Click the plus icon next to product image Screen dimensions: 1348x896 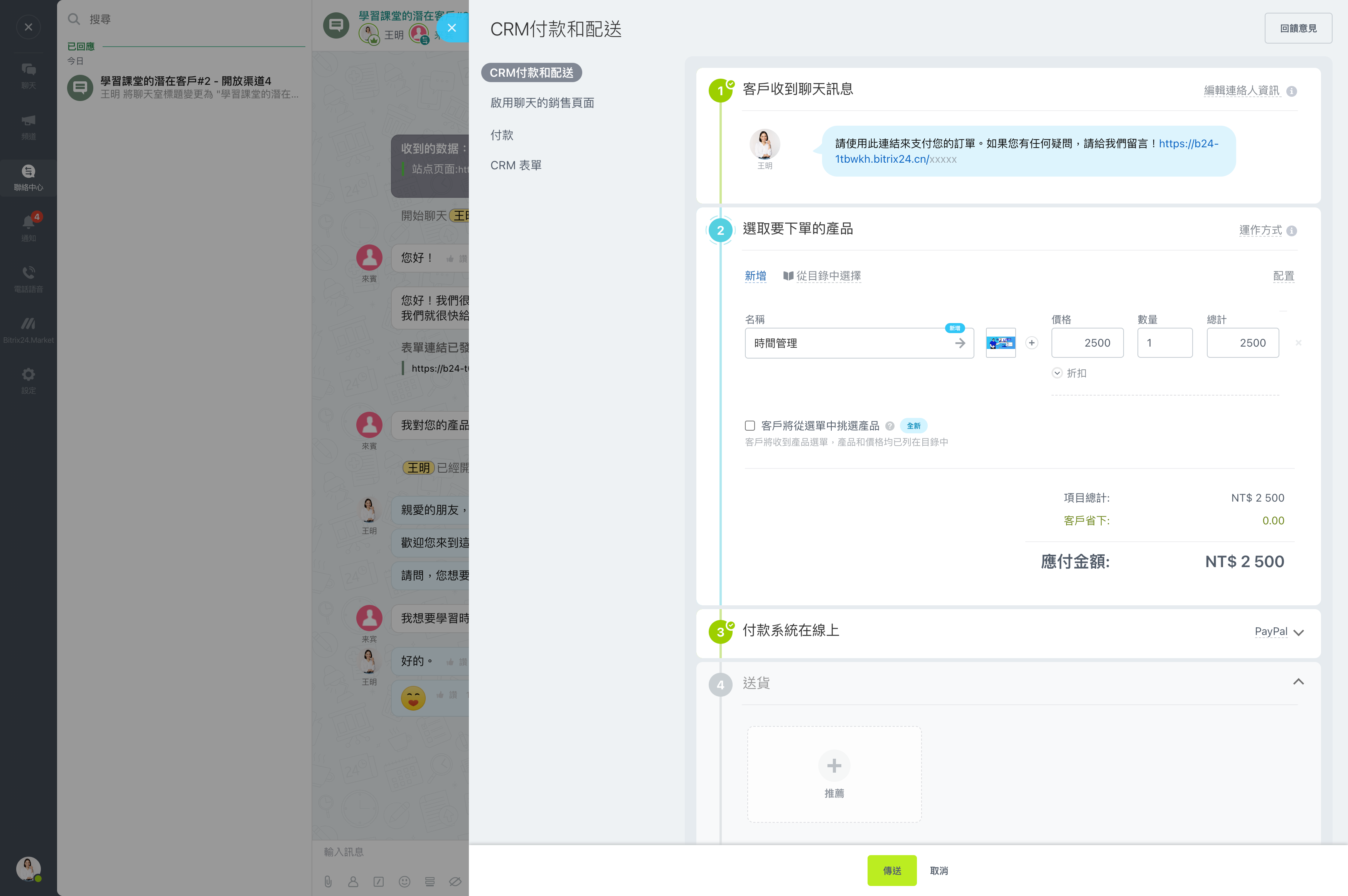[x=1031, y=343]
